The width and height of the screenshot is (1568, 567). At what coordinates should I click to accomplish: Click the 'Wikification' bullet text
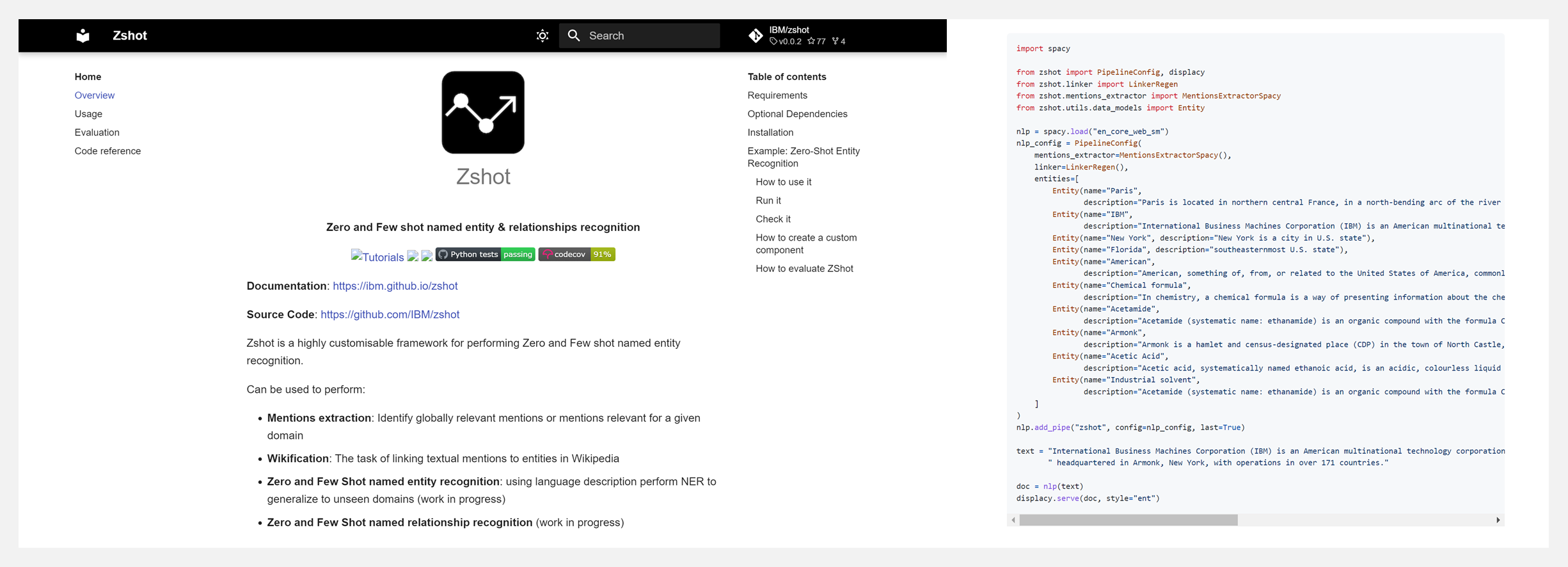(x=298, y=459)
